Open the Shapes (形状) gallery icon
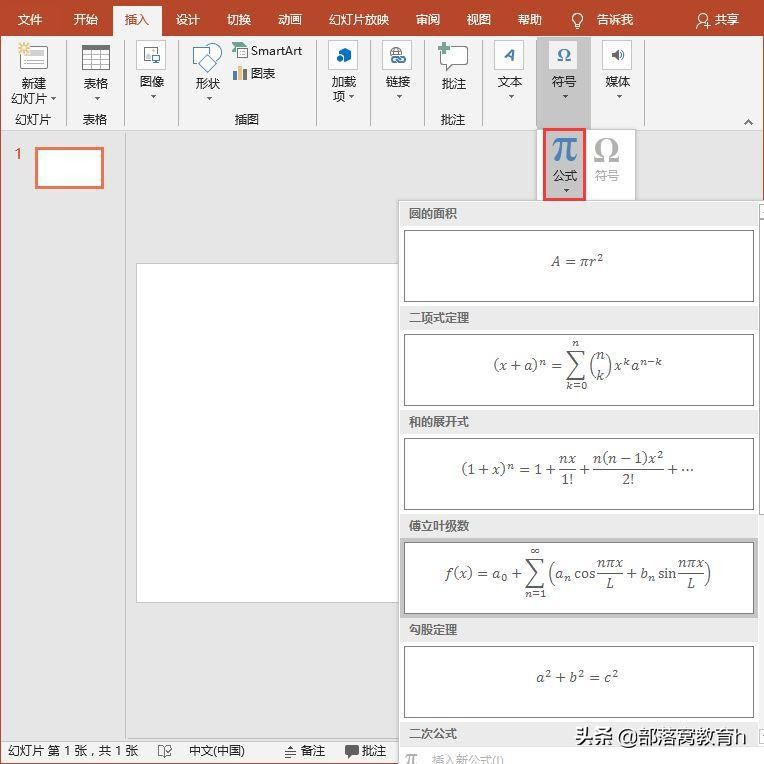The height and width of the screenshot is (764, 764). pos(207,58)
